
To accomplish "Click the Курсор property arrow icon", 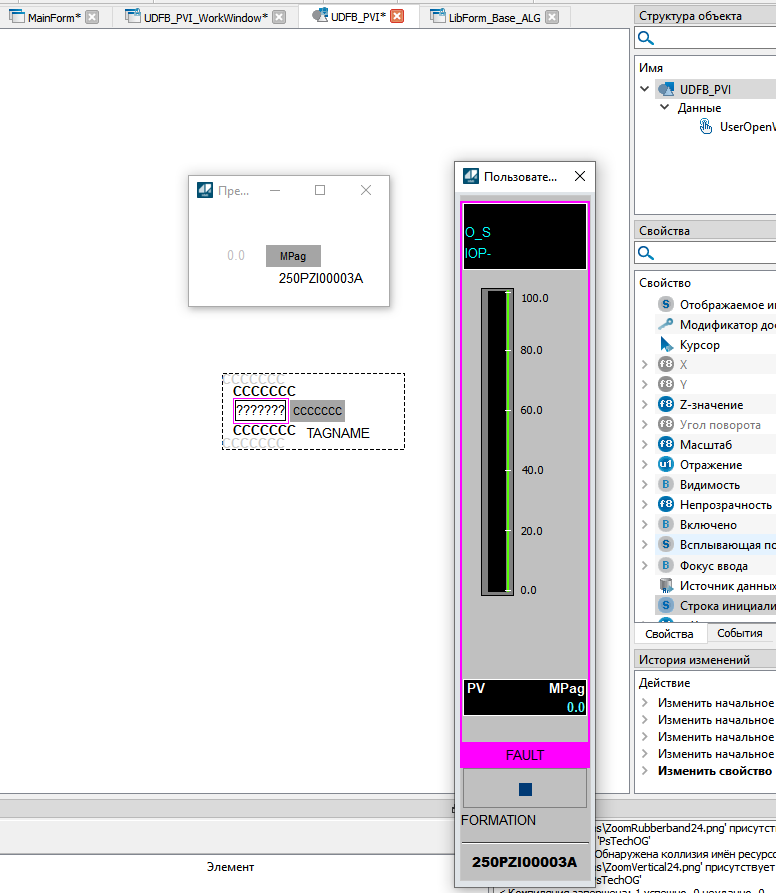I will tap(665, 344).
